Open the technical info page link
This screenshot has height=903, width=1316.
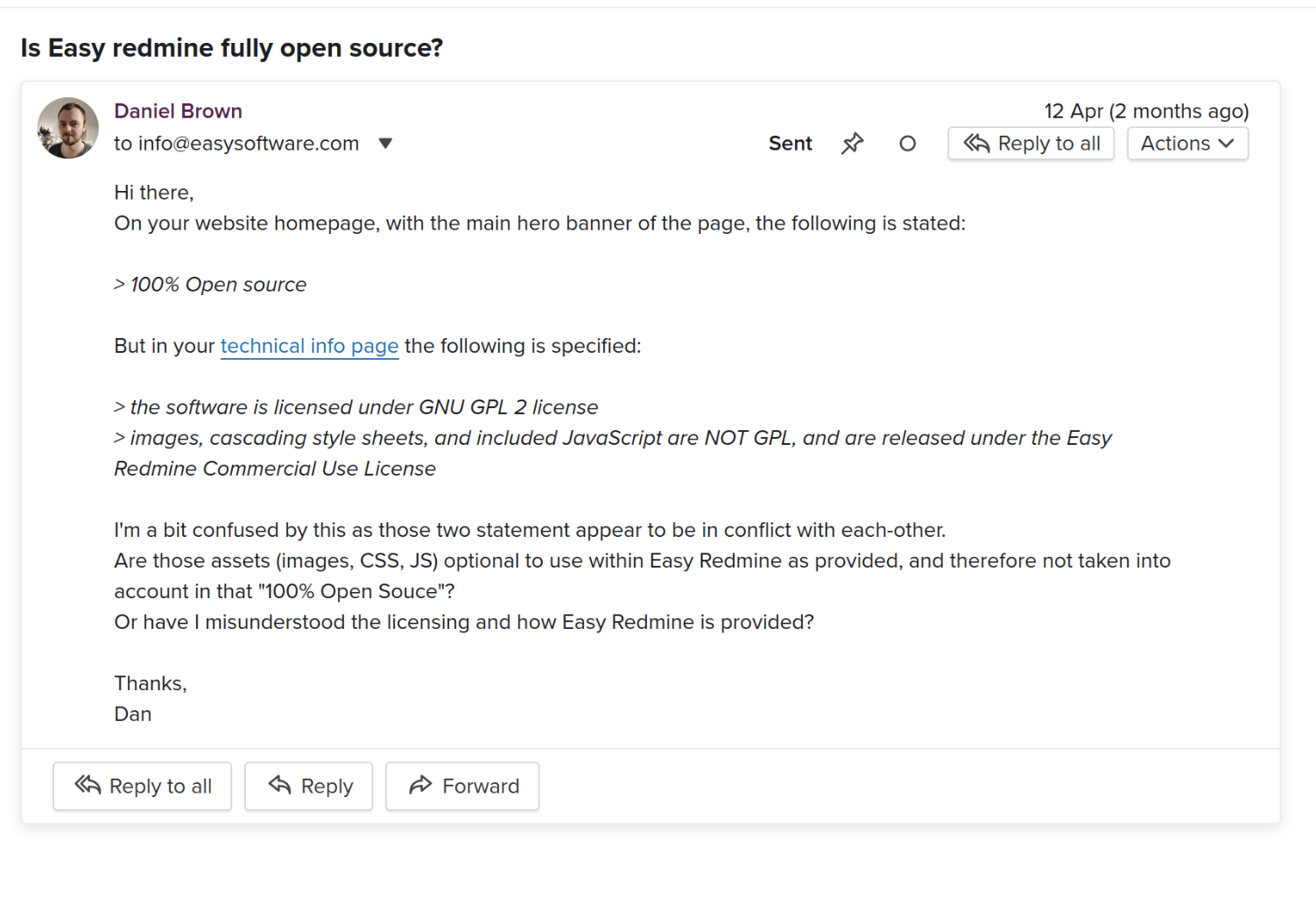pyautogui.click(x=309, y=346)
